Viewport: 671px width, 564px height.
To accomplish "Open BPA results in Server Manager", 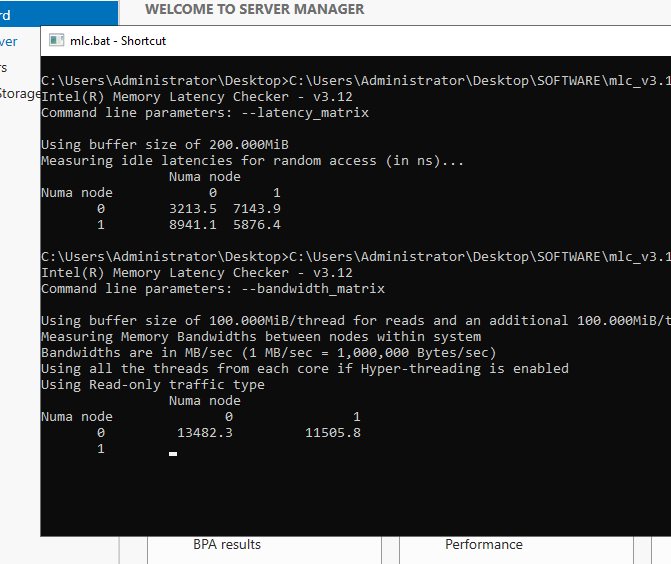I will click(x=227, y=544).
